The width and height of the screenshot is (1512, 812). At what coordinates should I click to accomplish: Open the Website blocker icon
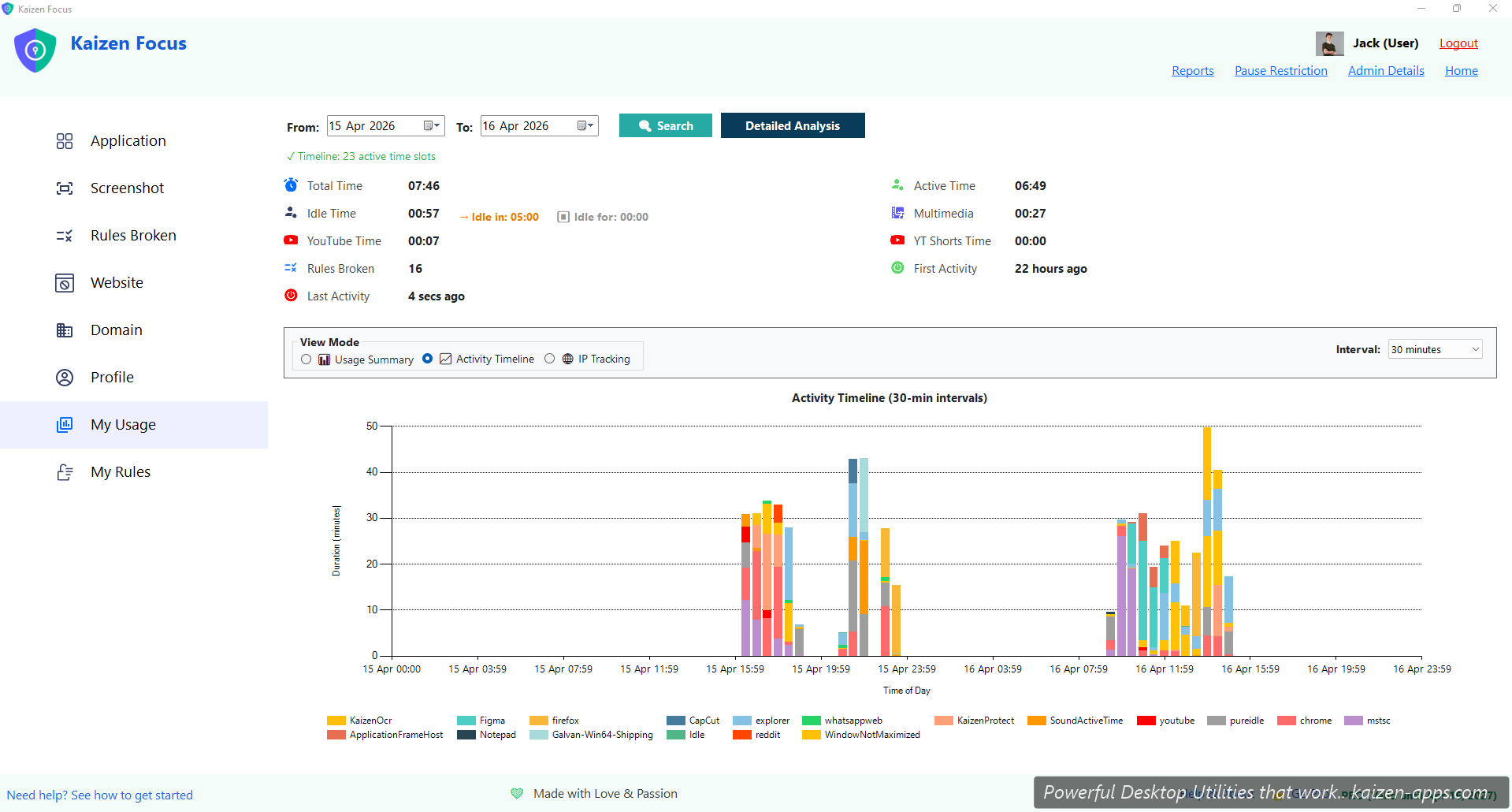click(65, 283)
